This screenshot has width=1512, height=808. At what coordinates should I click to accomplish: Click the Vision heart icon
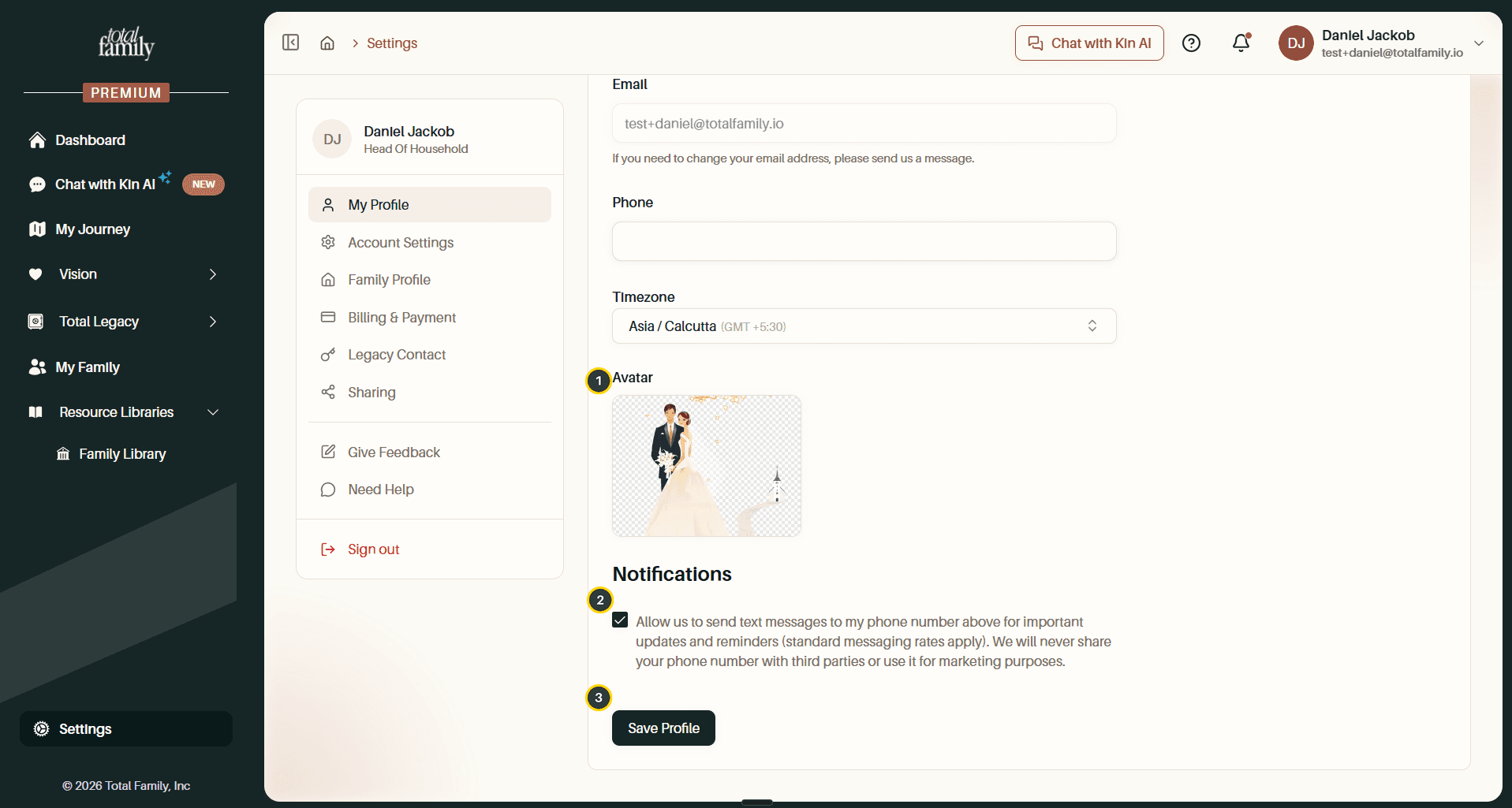(x=35, y=274)
